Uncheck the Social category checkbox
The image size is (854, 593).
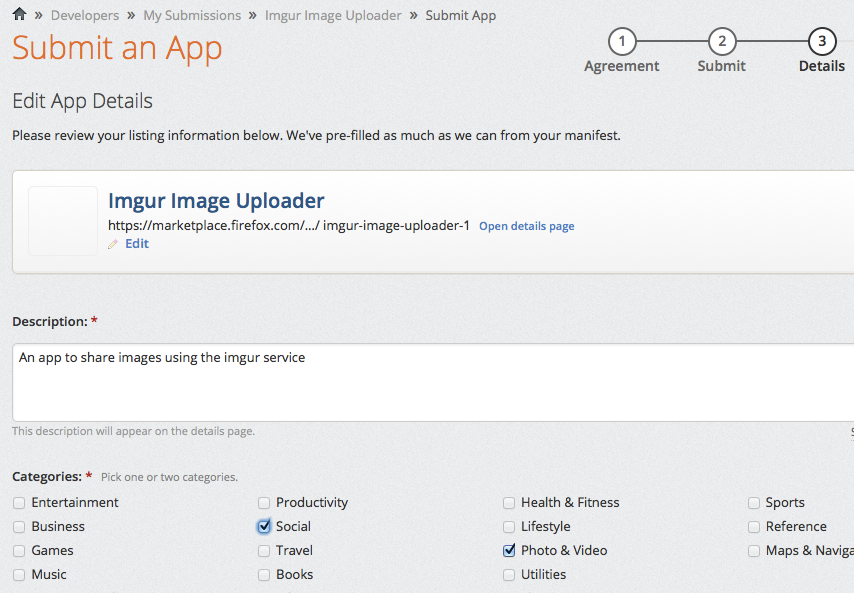pos(264,526)
